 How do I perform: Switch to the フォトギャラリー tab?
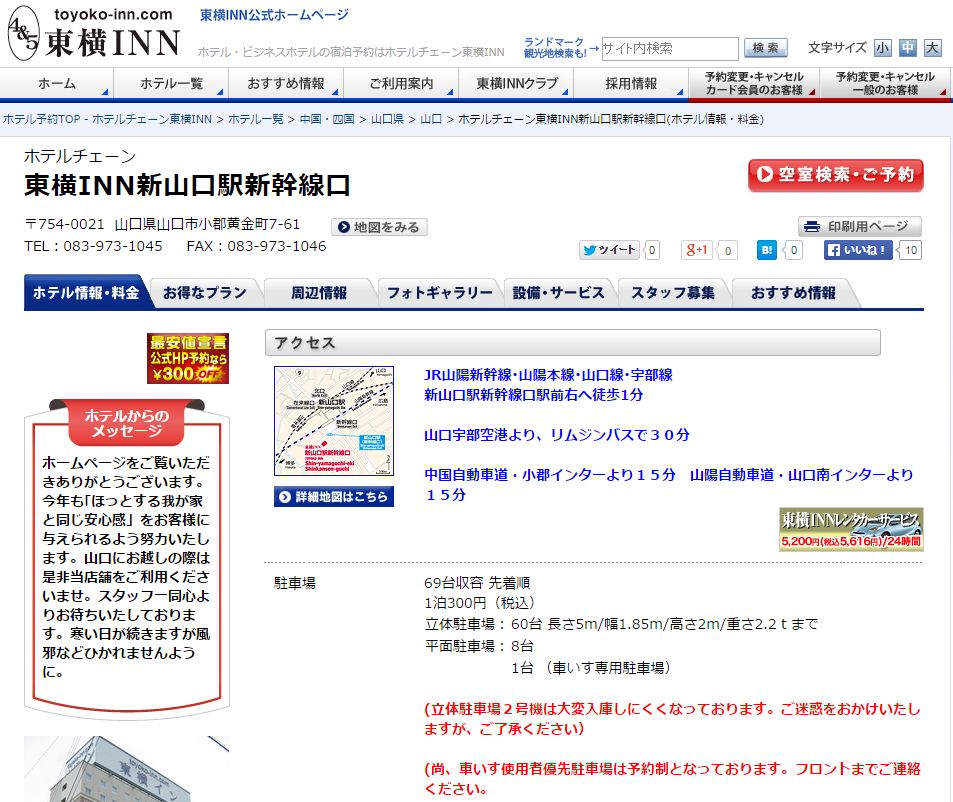coord(439,293)
